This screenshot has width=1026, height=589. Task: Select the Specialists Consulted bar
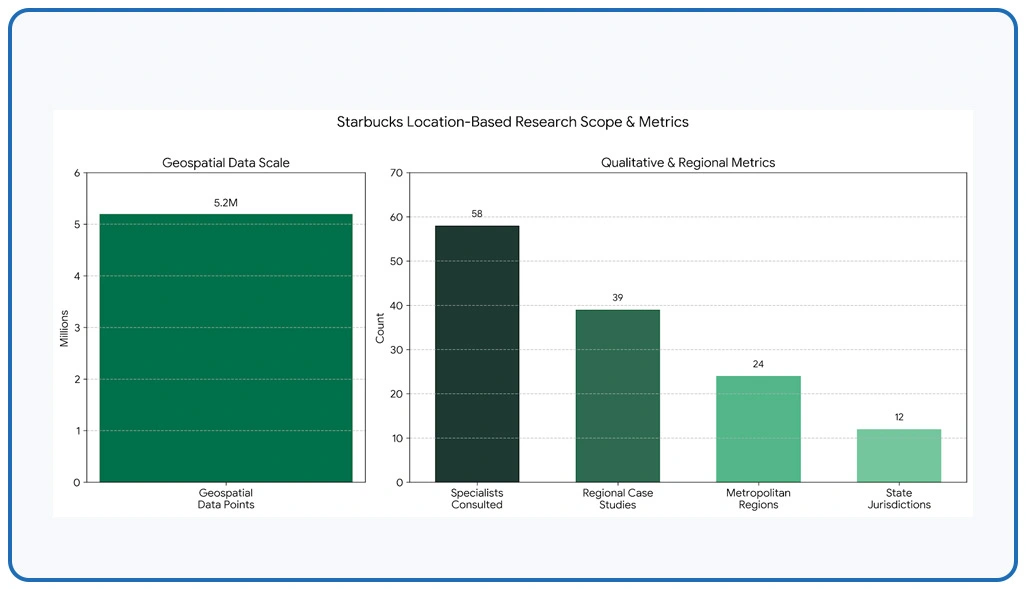477,354
